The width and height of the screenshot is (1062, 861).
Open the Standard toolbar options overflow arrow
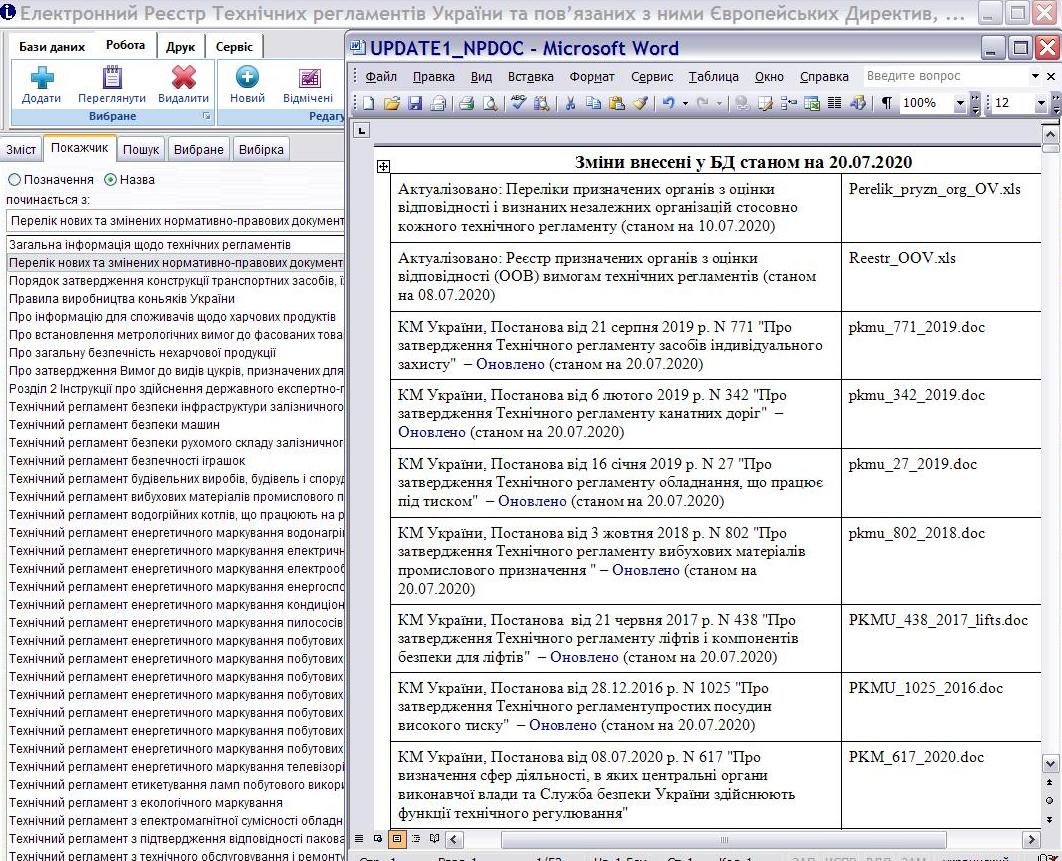[x=975, y=103]
